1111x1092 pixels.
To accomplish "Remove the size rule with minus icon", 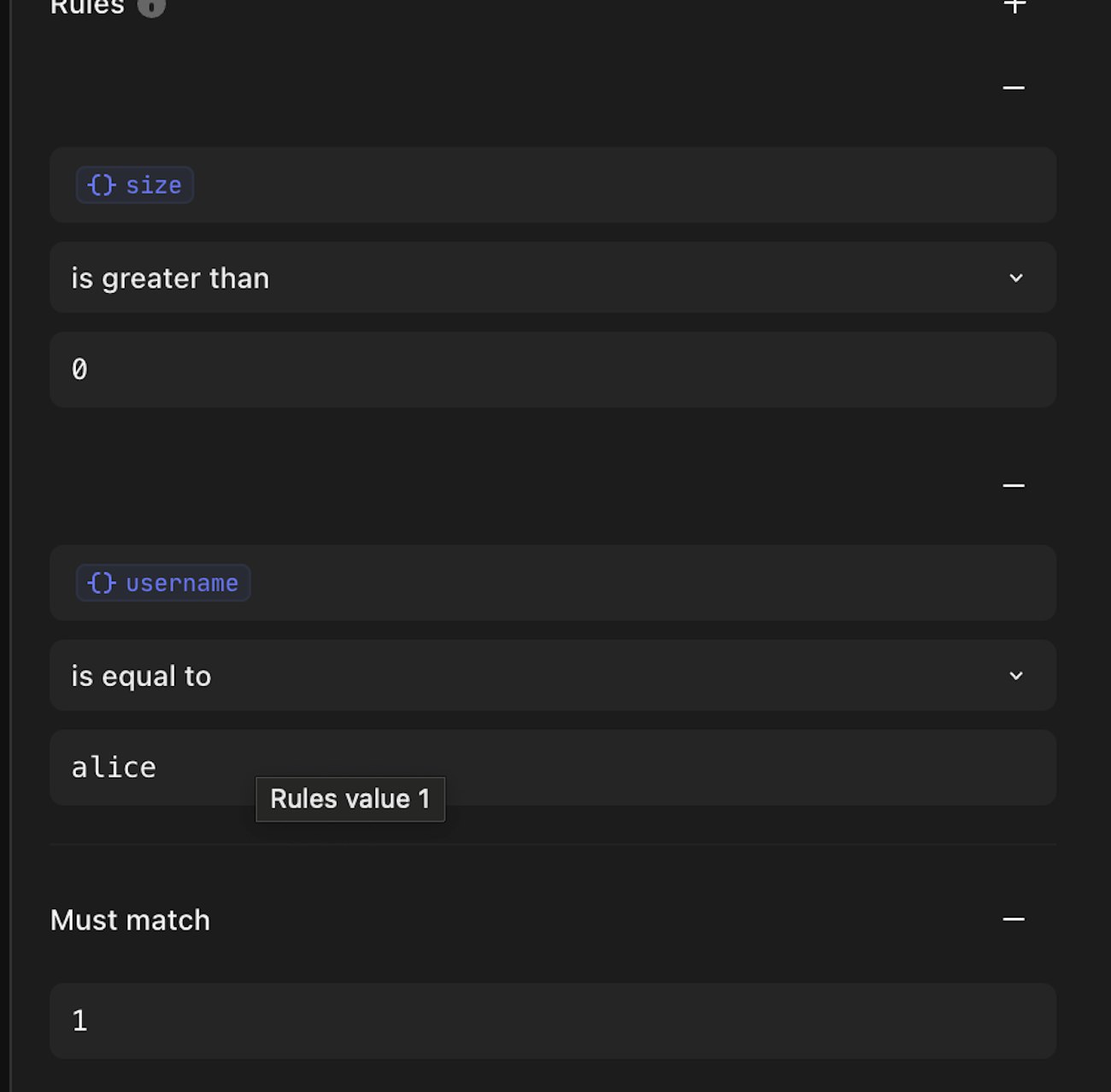I will click(x=1014, y=88).
